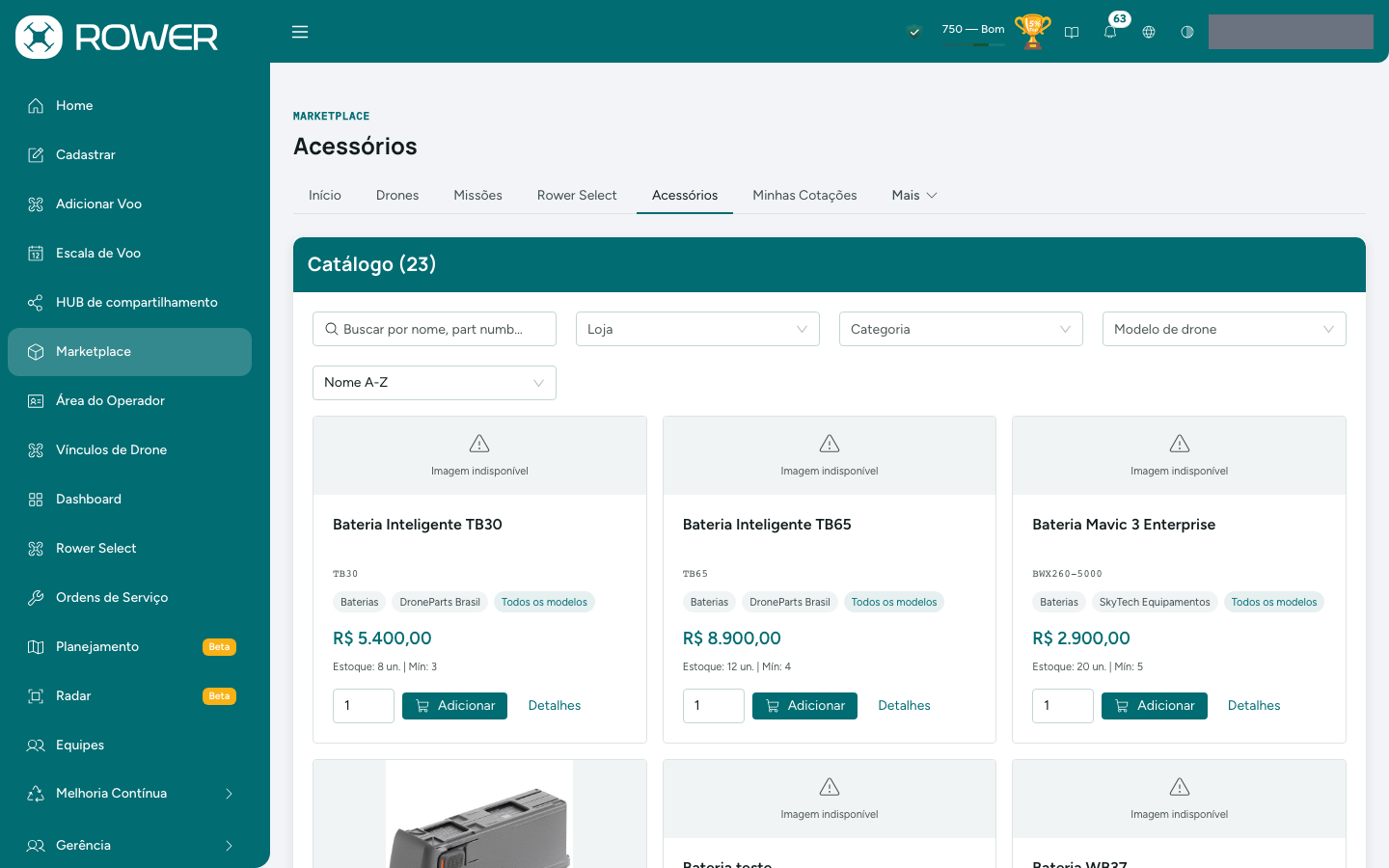1389x868 pixels.
Task: Open Detalhes for Bateria Inteligente TB65
Action: tap(905, 706)
